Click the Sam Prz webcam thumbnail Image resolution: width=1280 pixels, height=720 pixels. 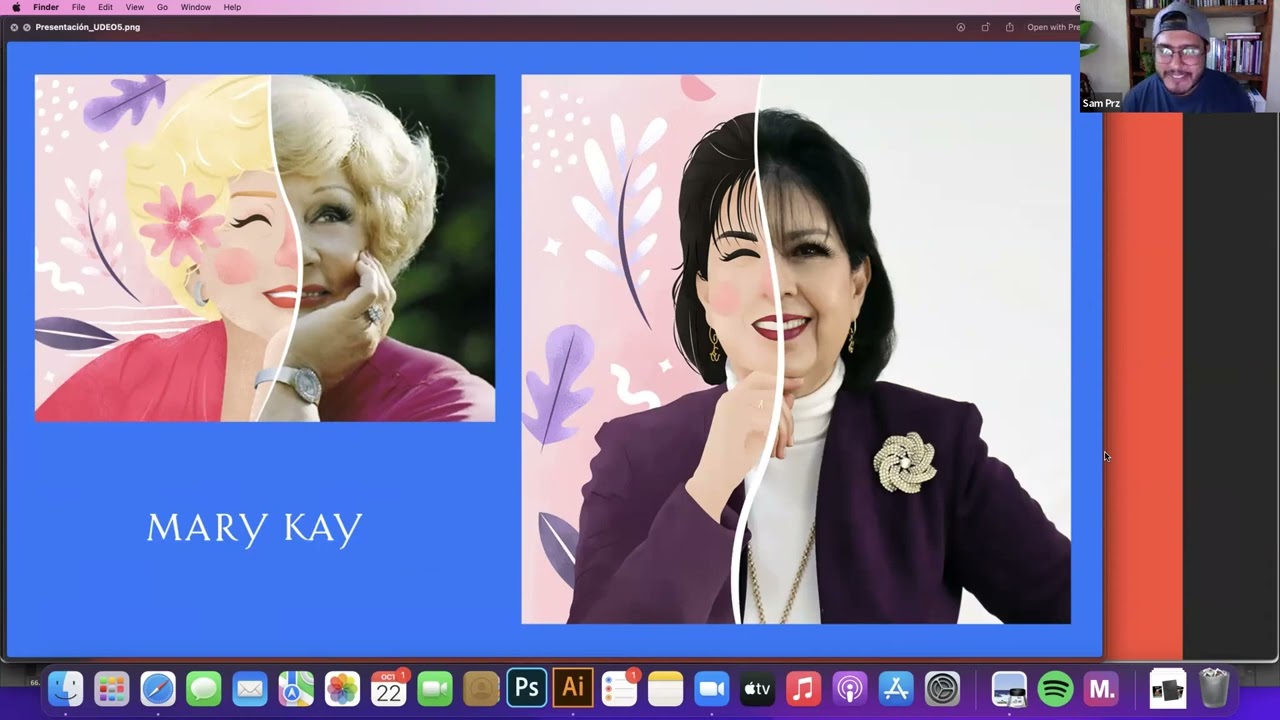(x=1180, y=56)
